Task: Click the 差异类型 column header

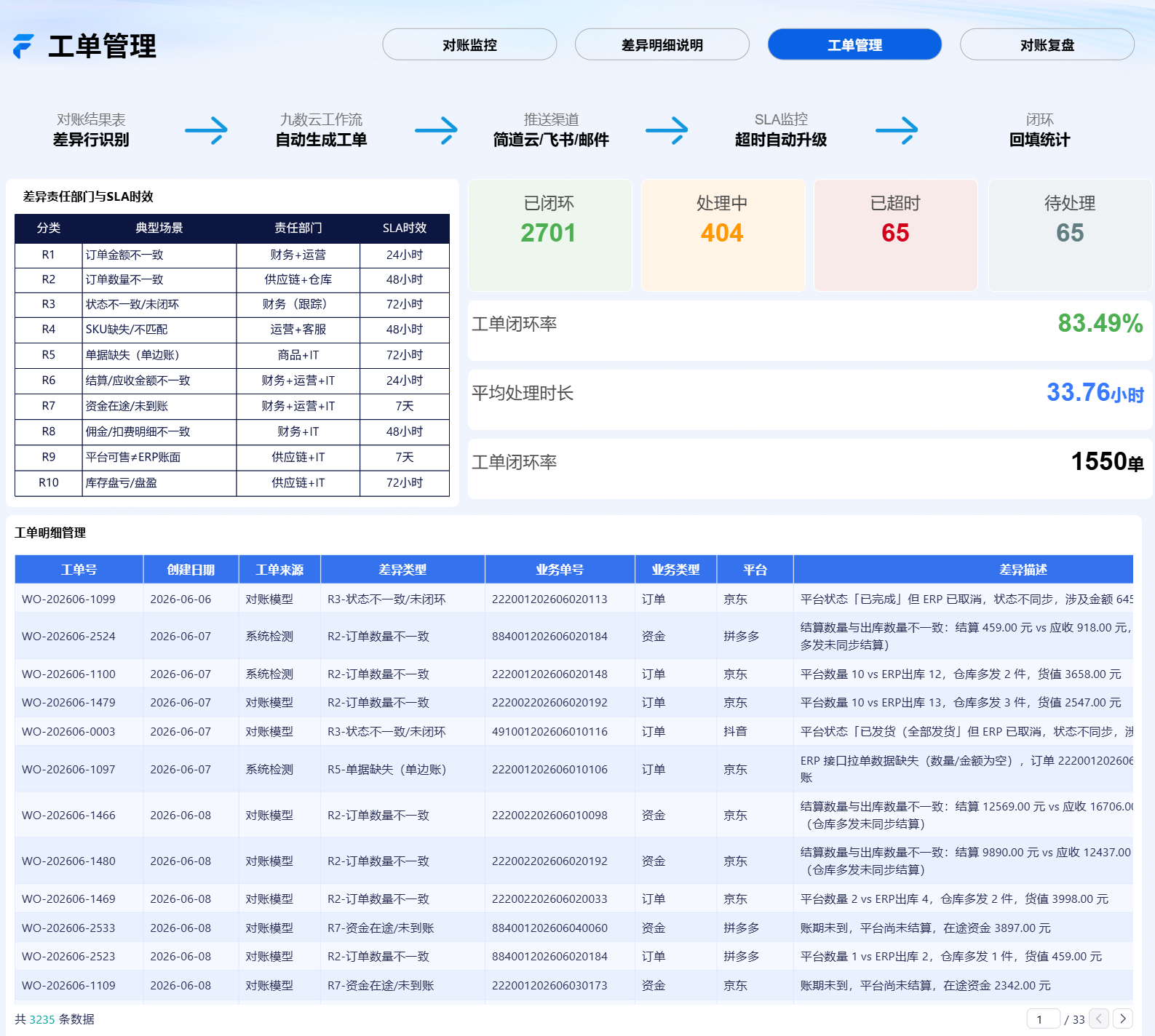Action: click(402, 570)
